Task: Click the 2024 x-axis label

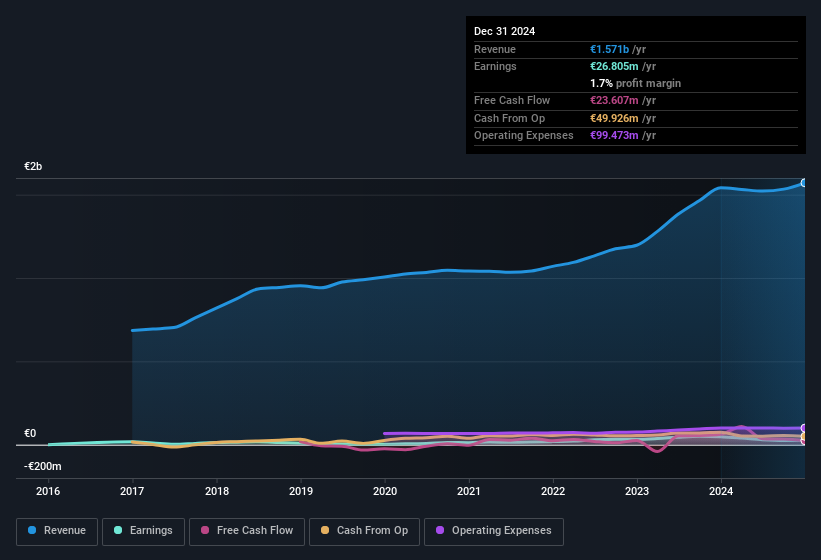Action: pyautogui.click(x=721, y=491)
